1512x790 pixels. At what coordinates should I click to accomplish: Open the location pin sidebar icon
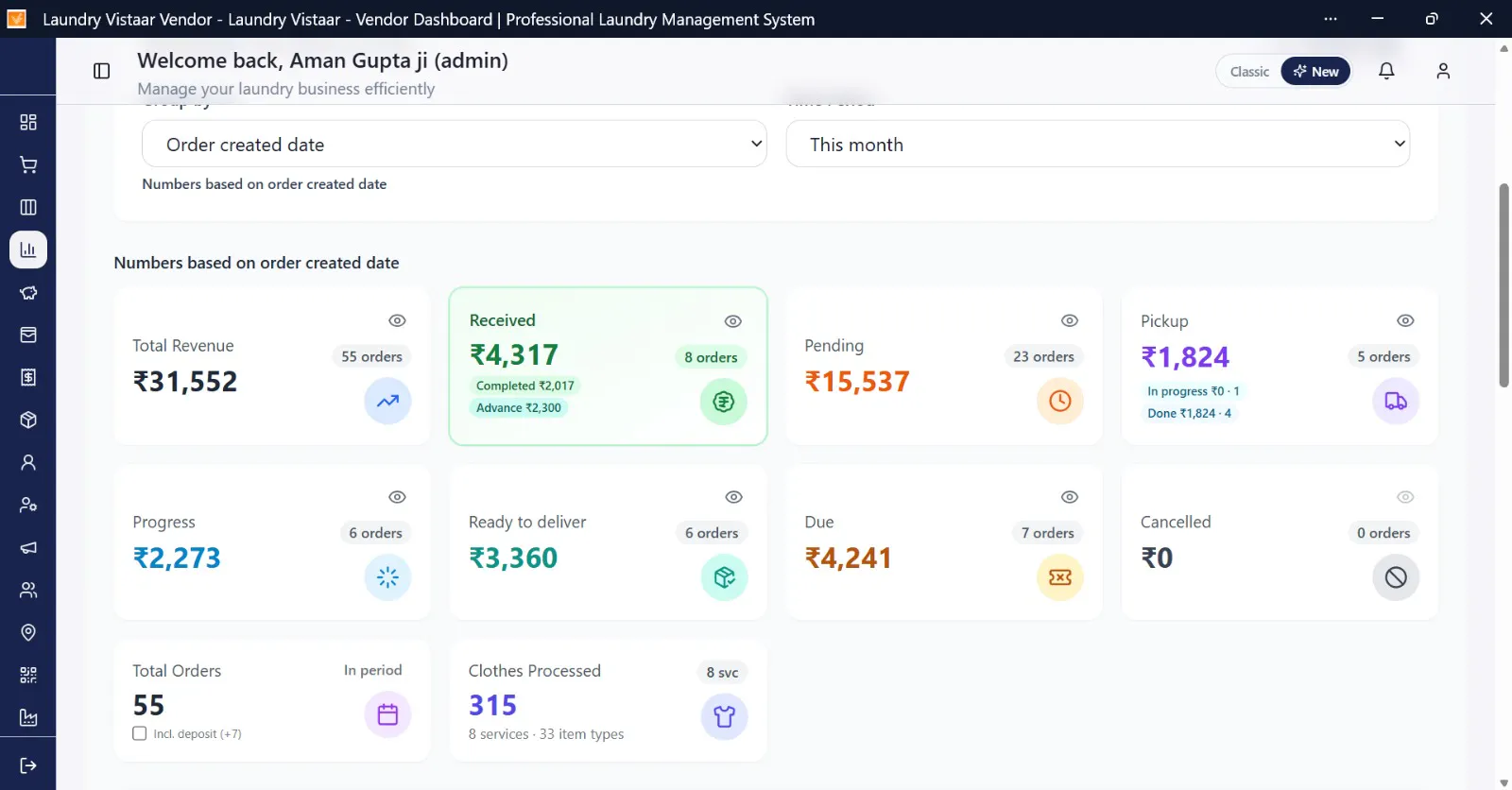(28, 632)
